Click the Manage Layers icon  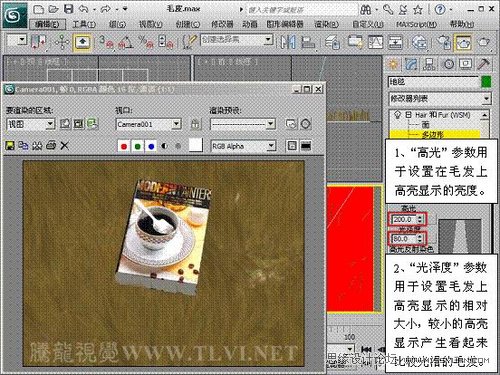(x=332, y=42)
